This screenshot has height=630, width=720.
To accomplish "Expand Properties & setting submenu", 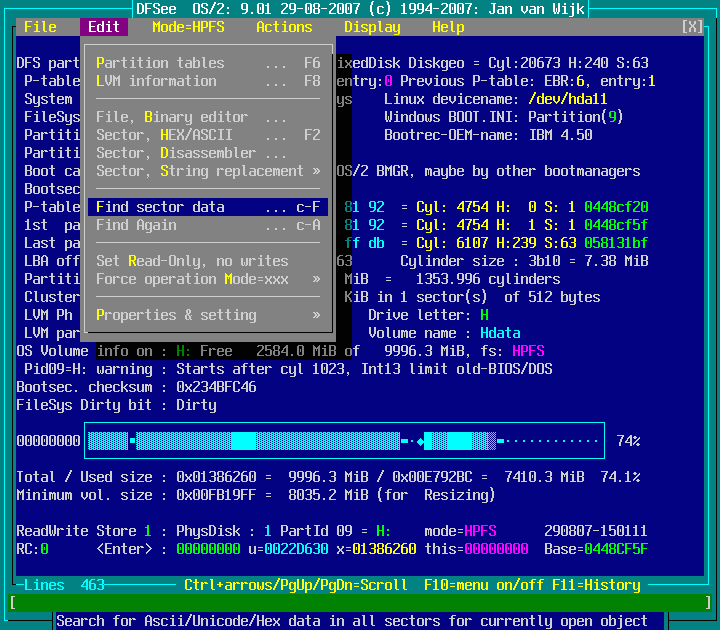I will coord(208,315).
